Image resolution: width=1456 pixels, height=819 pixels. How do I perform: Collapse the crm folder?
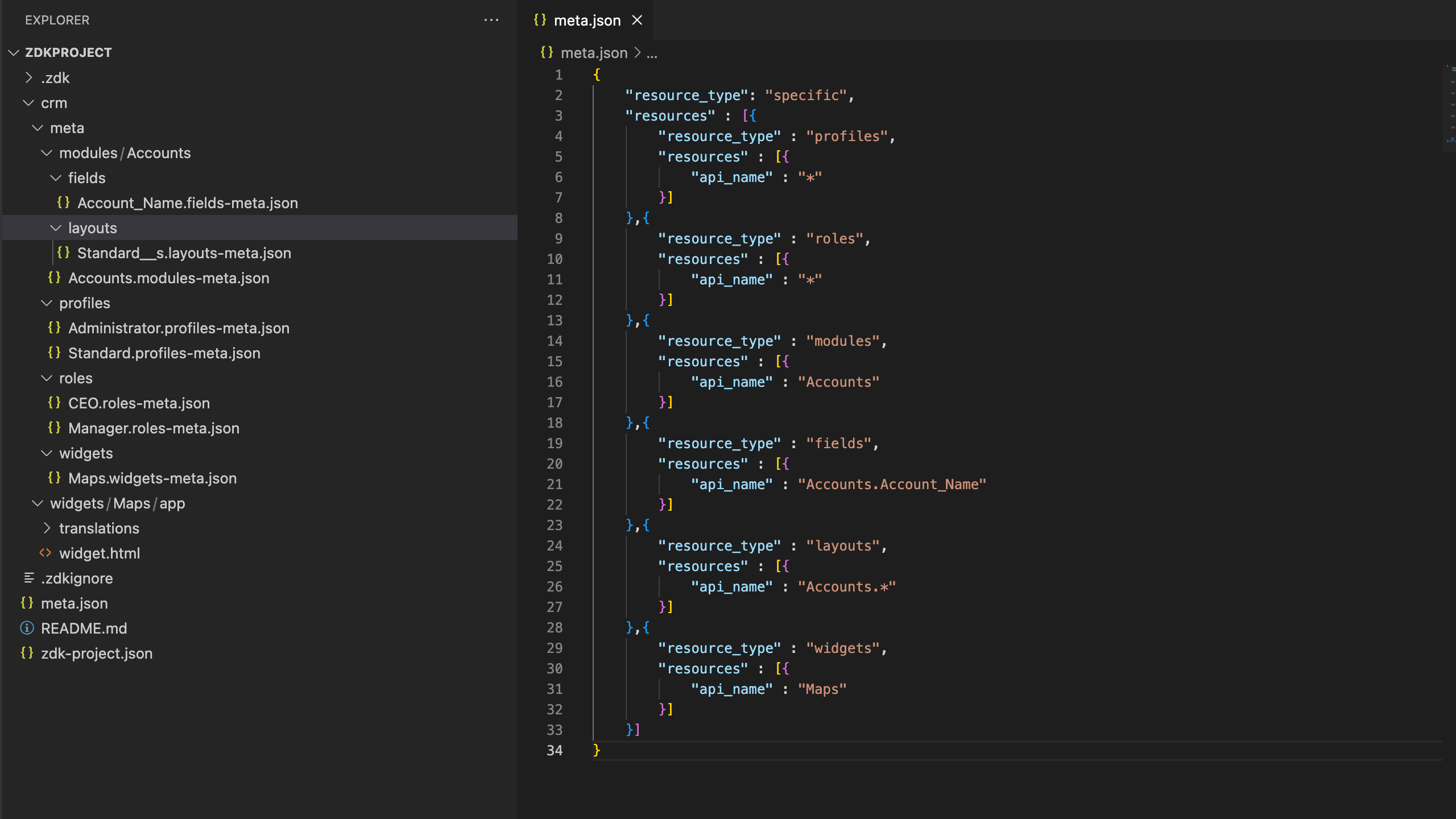(28, 102)
